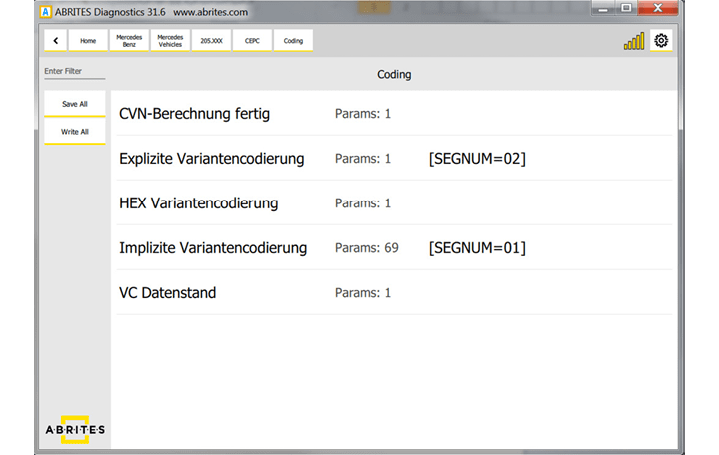The width and height of the screenshot is (719, 455).
Task: Click the ABRITES logo in sidebar
Action: tap(74, 429)
